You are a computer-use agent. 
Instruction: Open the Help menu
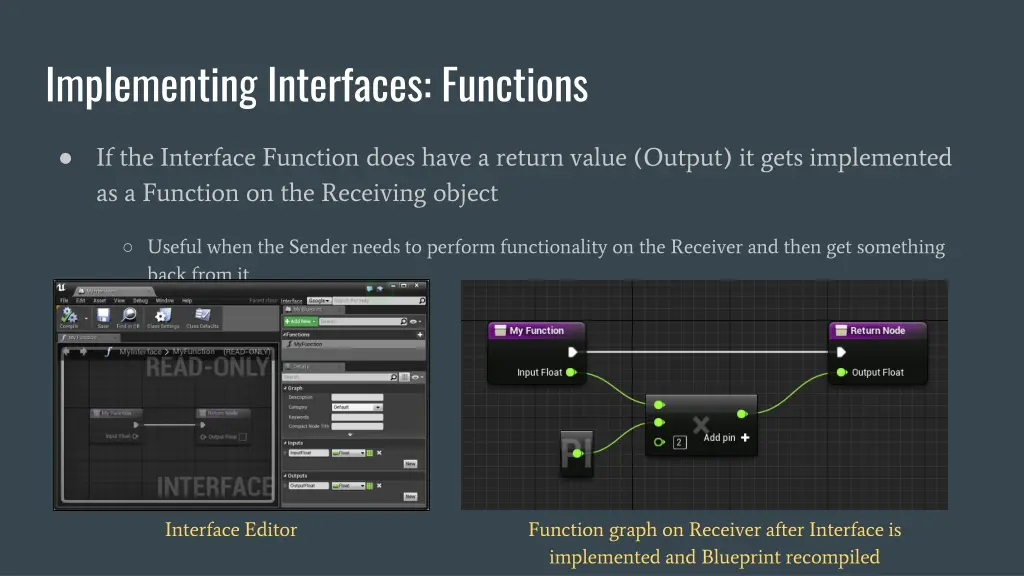[187, 300]
